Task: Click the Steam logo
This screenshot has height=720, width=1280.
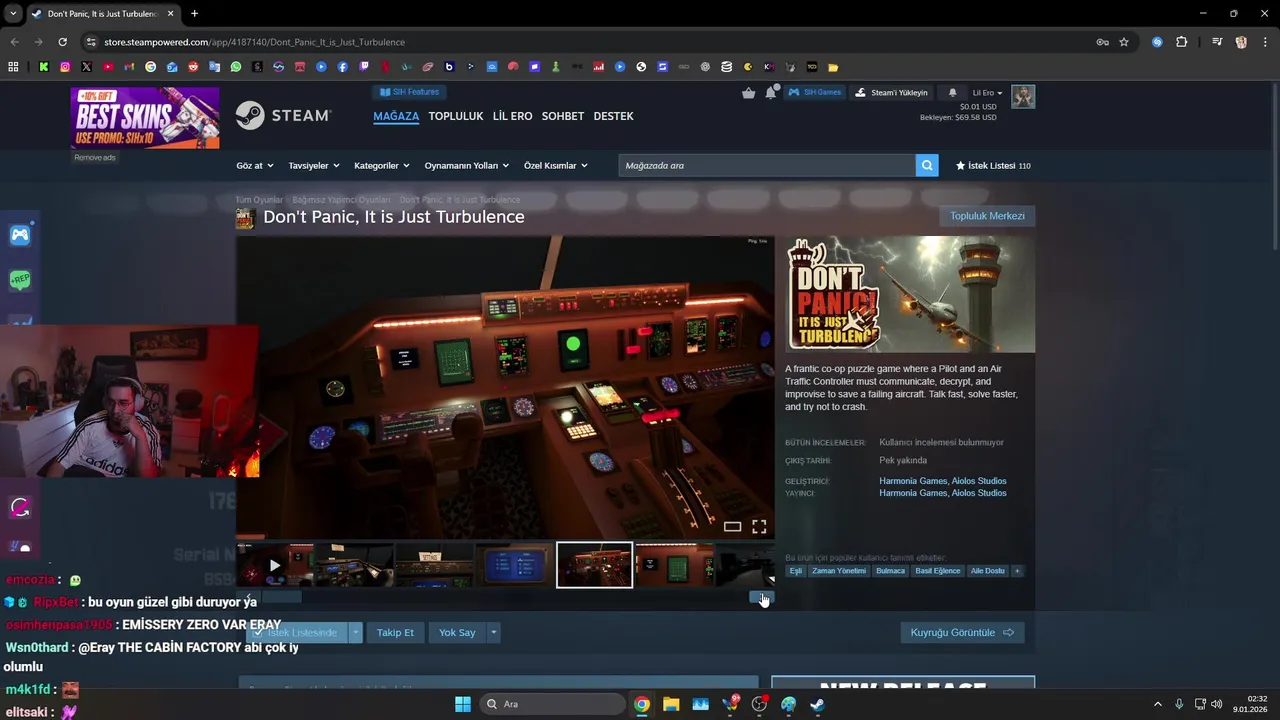Action: [x=284, y=116]
